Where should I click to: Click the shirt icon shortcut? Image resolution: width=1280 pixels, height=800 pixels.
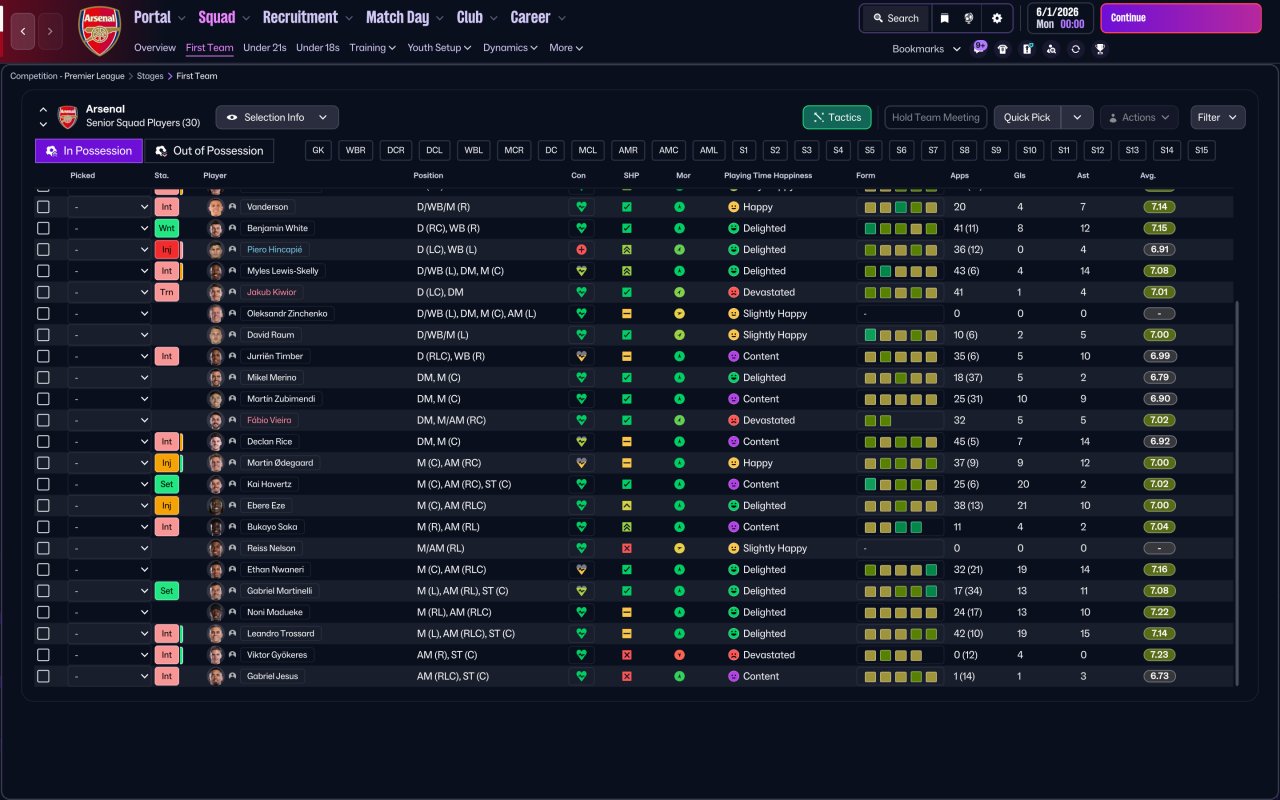coord(1003,49)
